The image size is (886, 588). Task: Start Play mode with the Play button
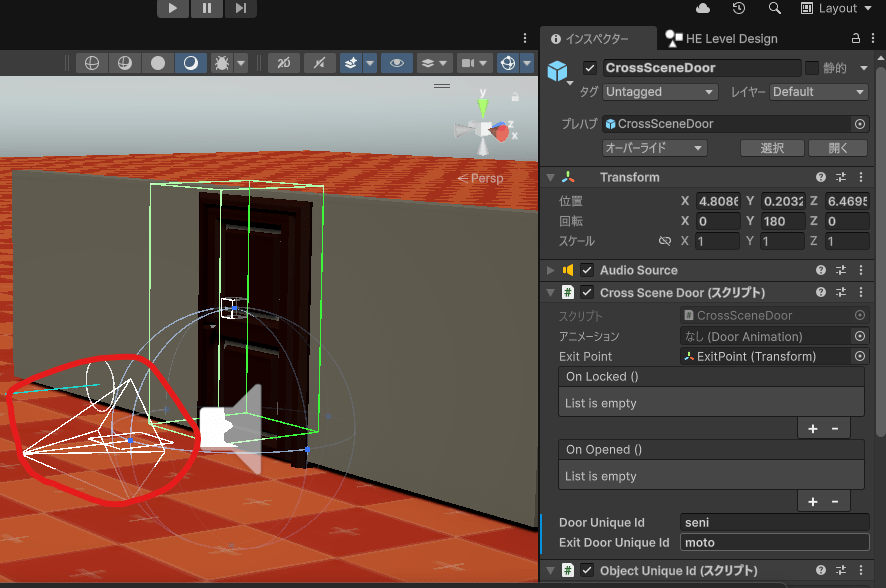[x=173, y=8]
